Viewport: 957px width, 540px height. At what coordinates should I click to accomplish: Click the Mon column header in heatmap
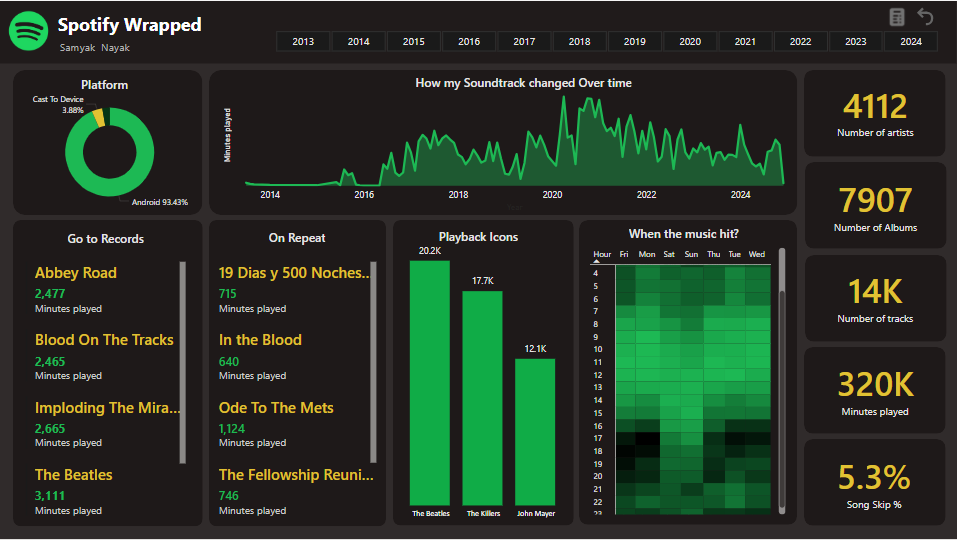647,254
